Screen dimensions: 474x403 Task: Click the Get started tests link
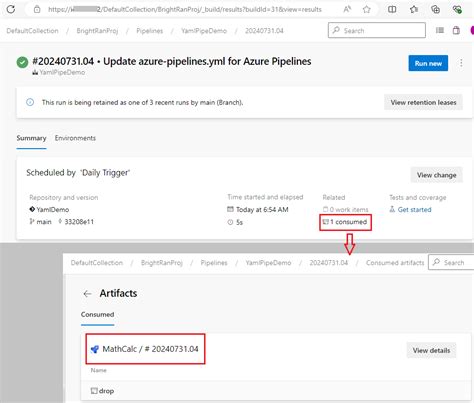point(414,210)
